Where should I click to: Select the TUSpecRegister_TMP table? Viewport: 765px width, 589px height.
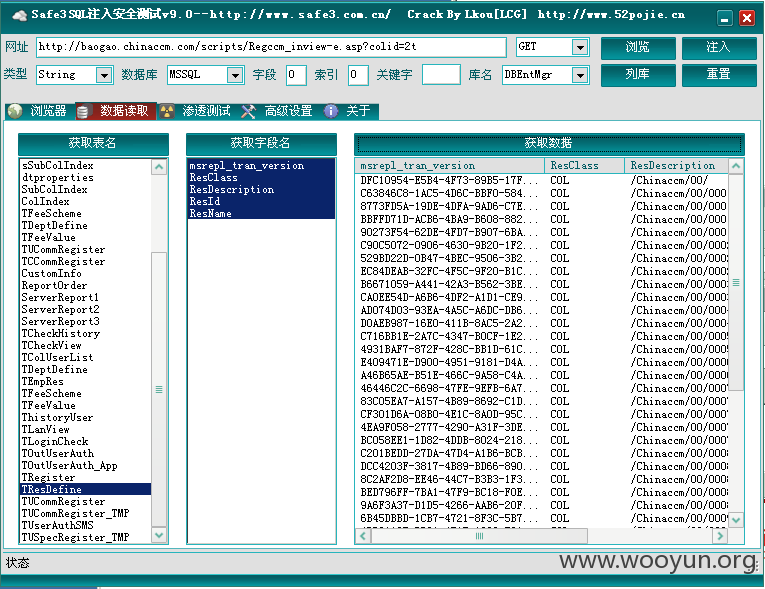pos(85,538)
